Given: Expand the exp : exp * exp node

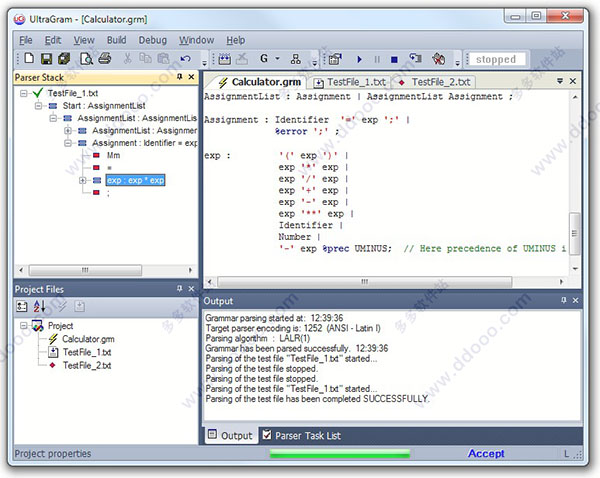Looking at the screenshot, I should coord(83,180).
